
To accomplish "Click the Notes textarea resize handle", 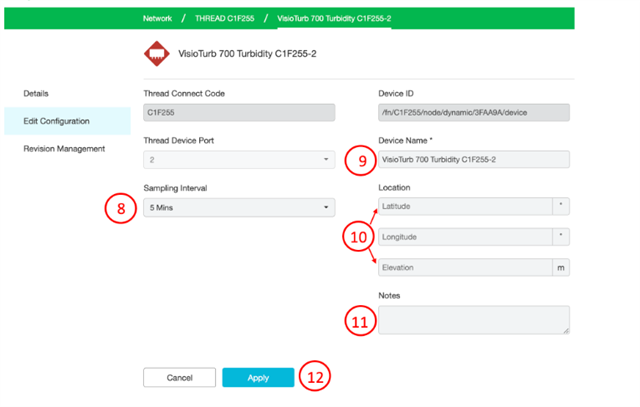I will pyautogui.click(x=566, y=331).
